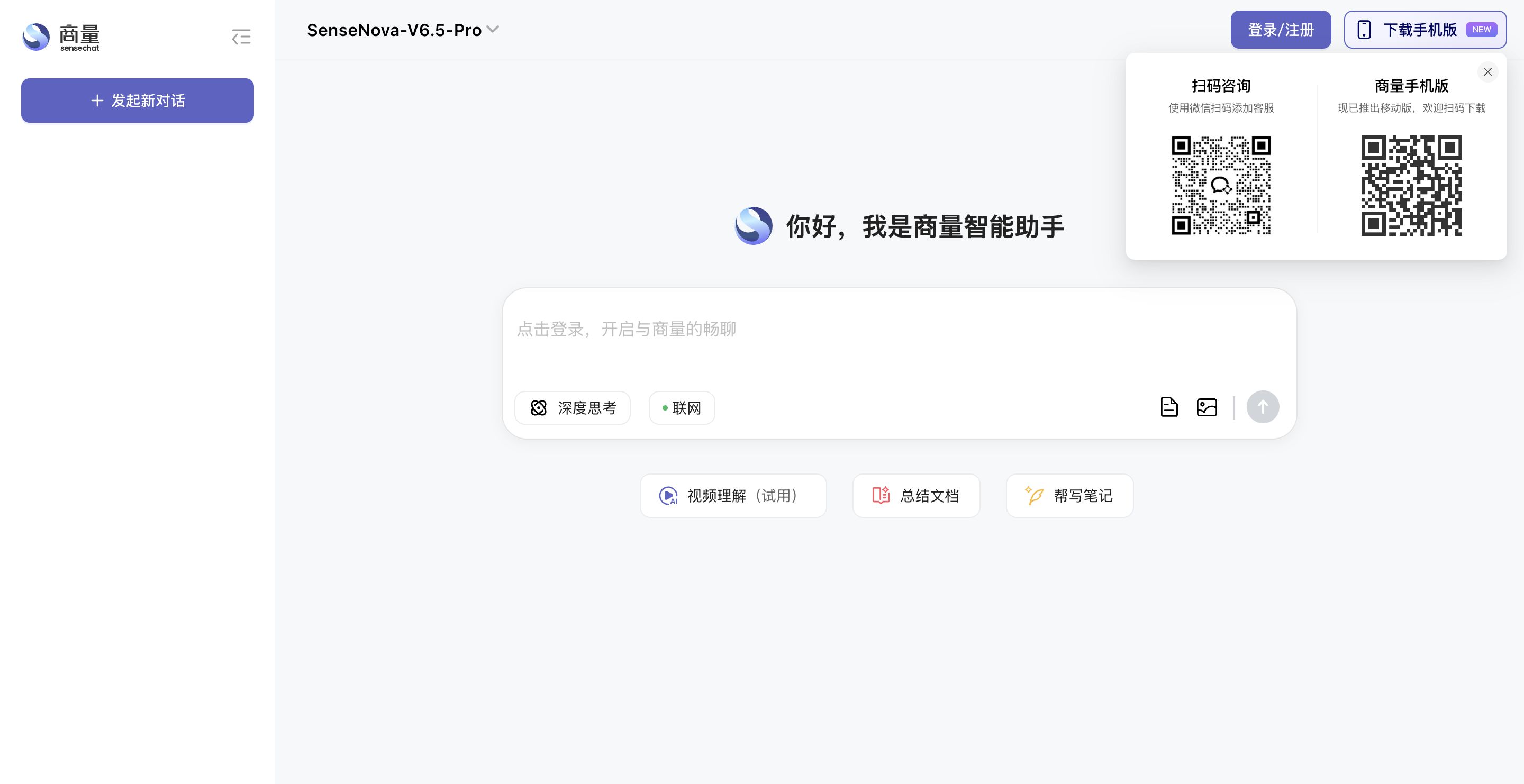Enable 深度思考 deep thinking mode
Screen dimensions: 1524x784
(x=572, y=407)
